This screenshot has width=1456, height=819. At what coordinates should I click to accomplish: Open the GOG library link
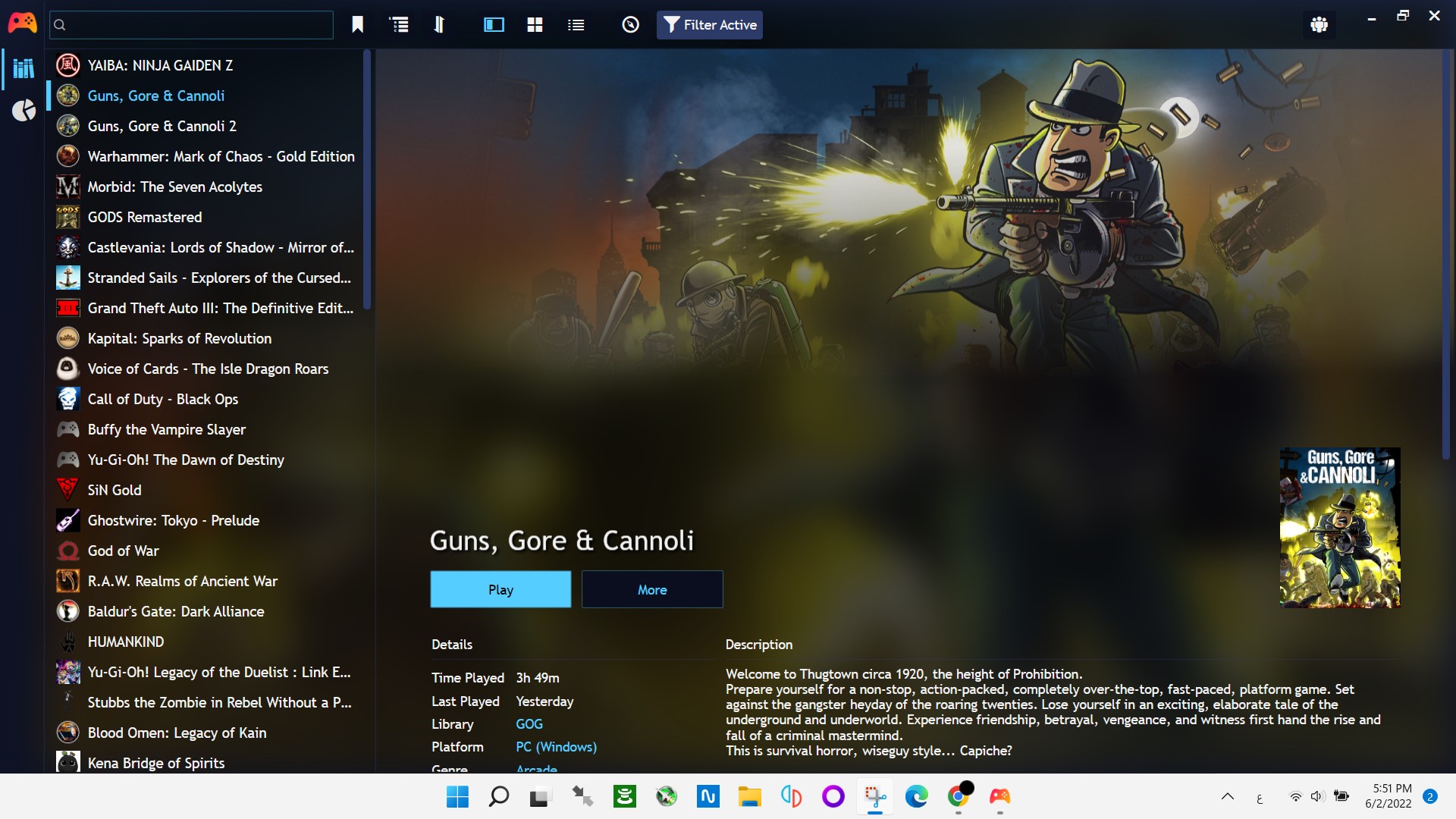click(529, 724)
